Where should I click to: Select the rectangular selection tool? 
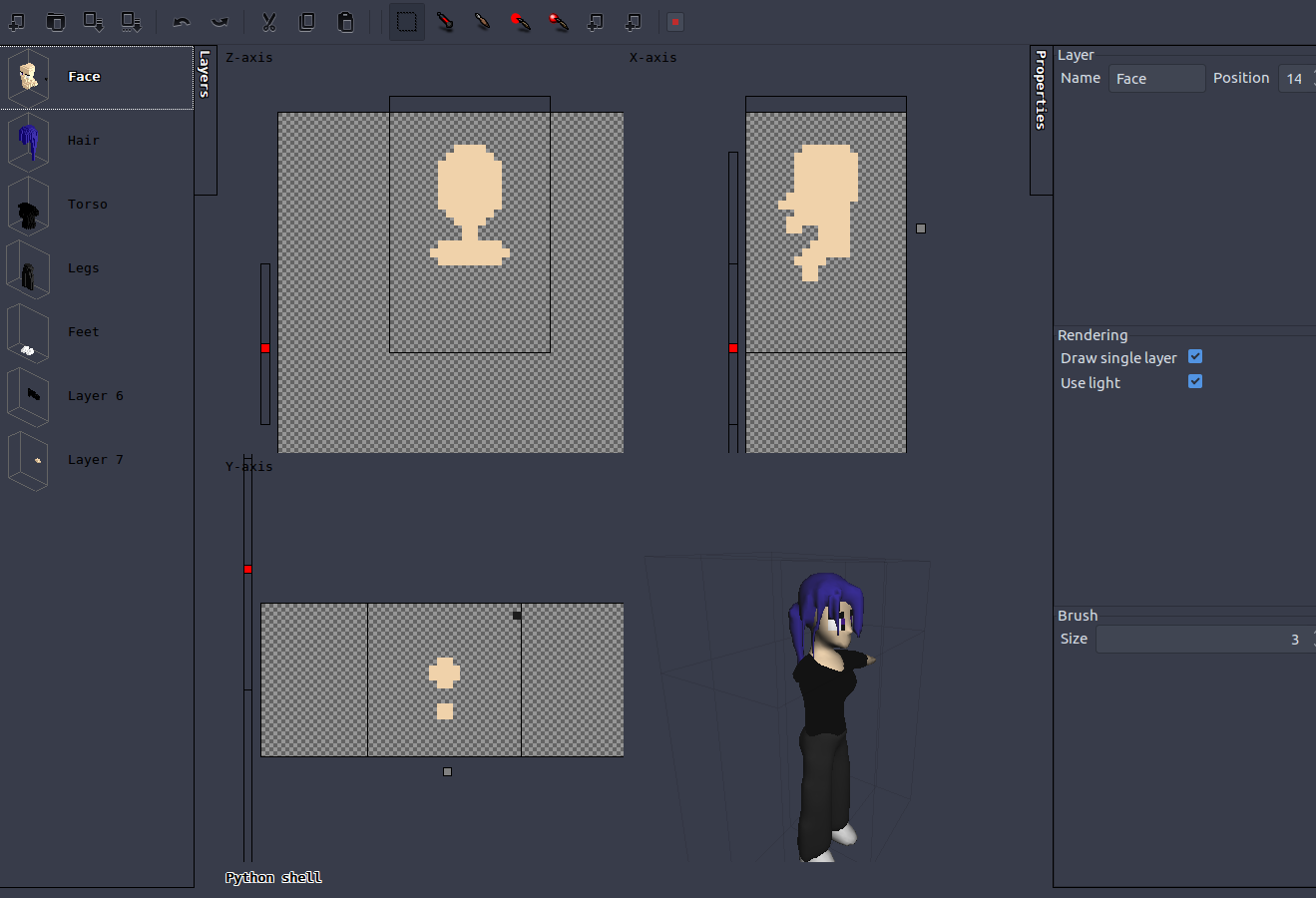(407, 22)
